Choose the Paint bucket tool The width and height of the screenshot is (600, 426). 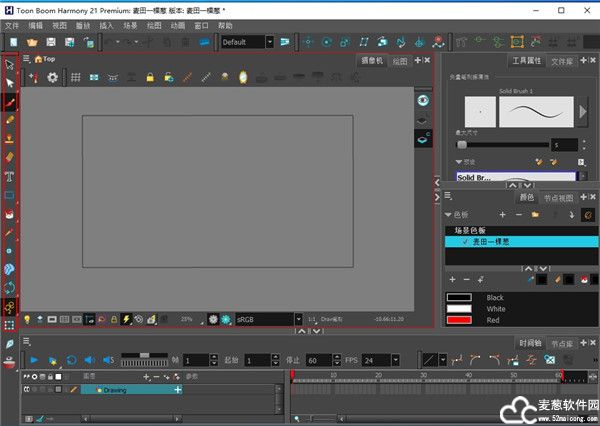(10, 213)
